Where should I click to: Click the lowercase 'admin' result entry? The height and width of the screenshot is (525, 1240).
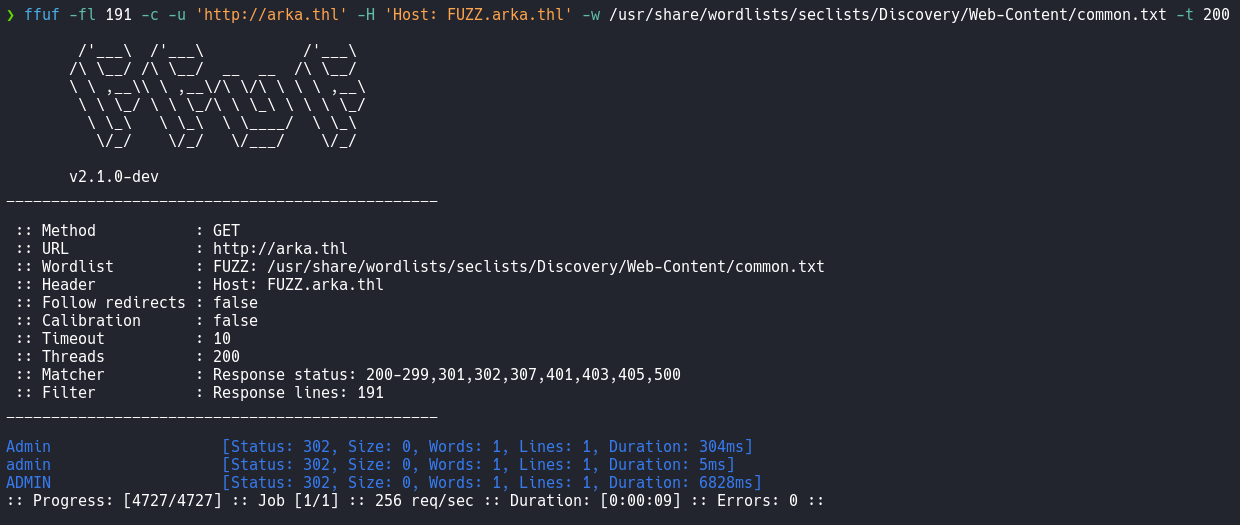tap(28, 465)
